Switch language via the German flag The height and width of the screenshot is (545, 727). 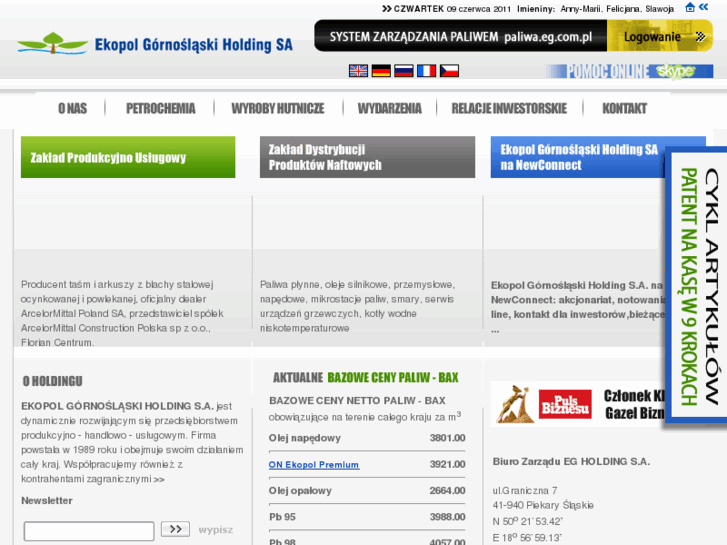[x=381, y=71]
